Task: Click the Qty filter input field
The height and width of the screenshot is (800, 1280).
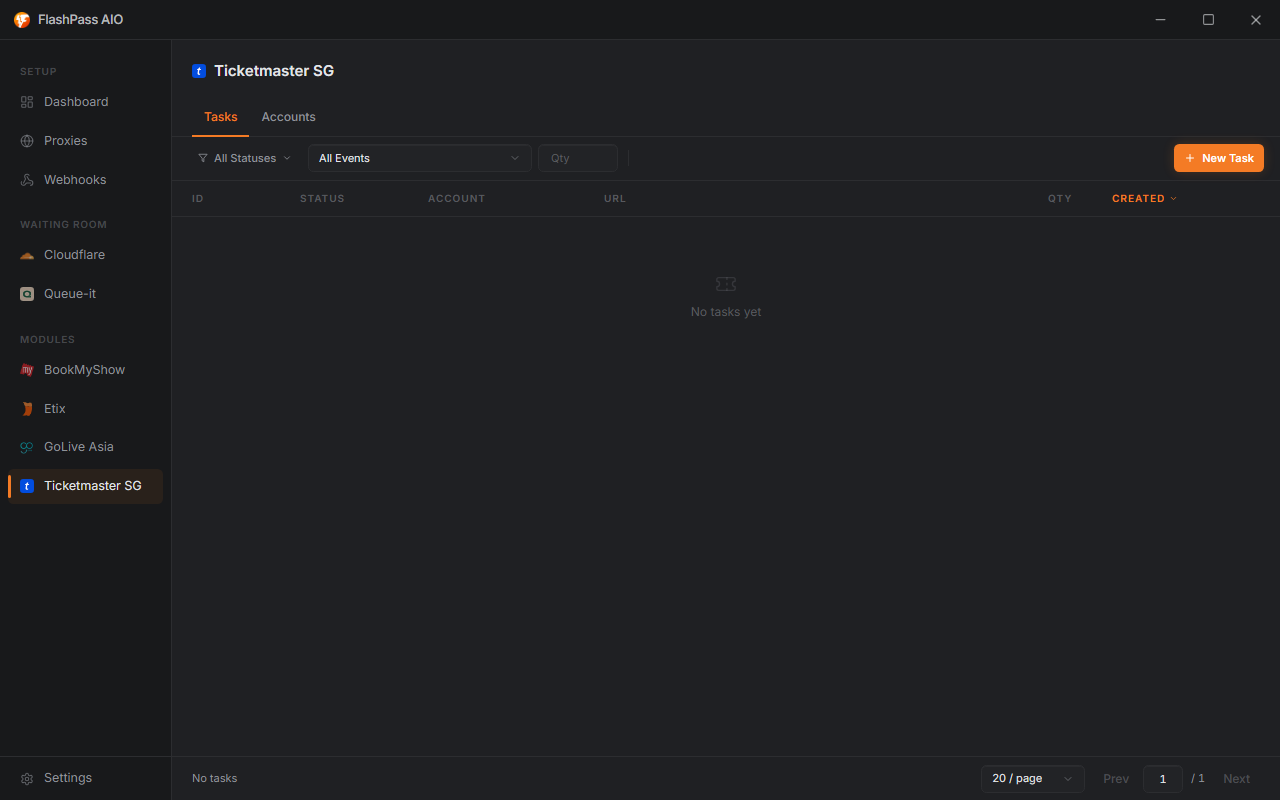Action: pos(578,158)
